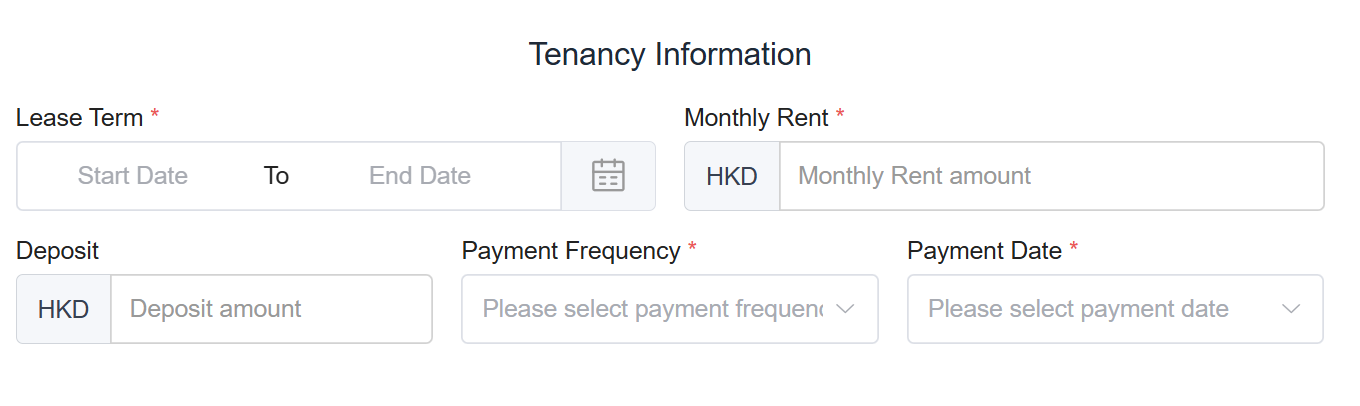Click the Lease Term label
1360x406 pixels.
[80, 118]
